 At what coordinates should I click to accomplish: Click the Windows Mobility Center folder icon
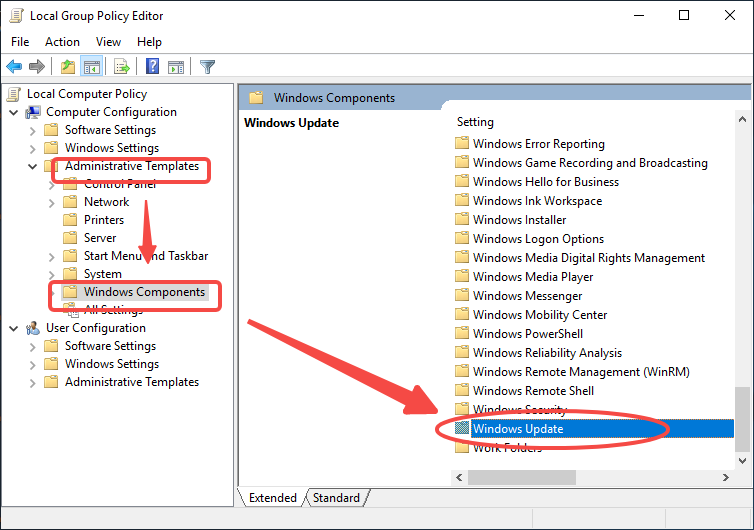coord(462,314)
